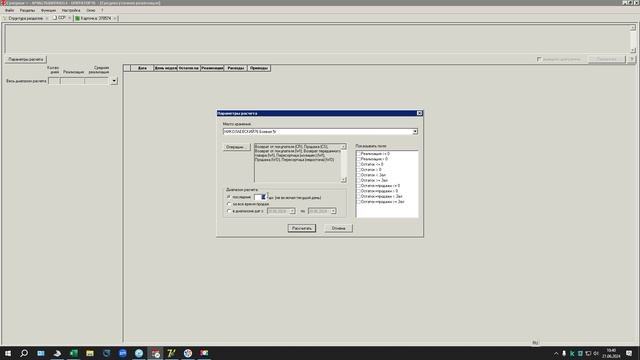The width and height of the screenshot is (640, 360).
Task: Check Остаток <= 0 option
Action: tap(358, 164)
